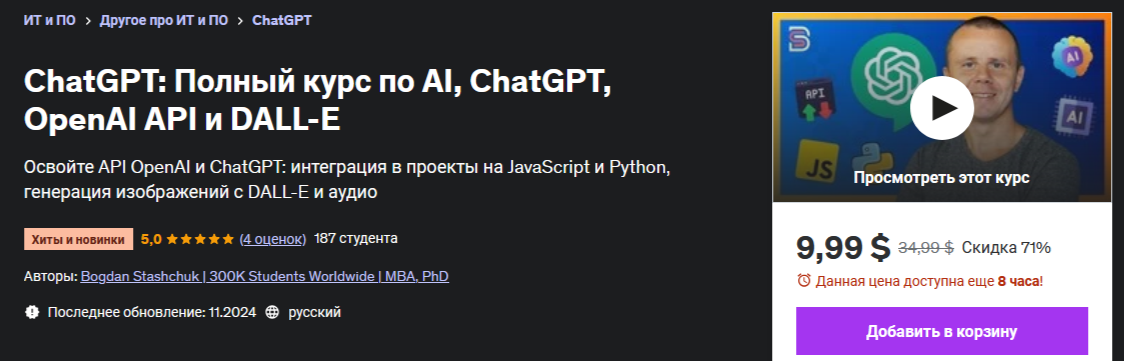Click the S logo in the thumbnail corner
The width and height of the screenshot is (1124, 361).
(x=799, y=39)
